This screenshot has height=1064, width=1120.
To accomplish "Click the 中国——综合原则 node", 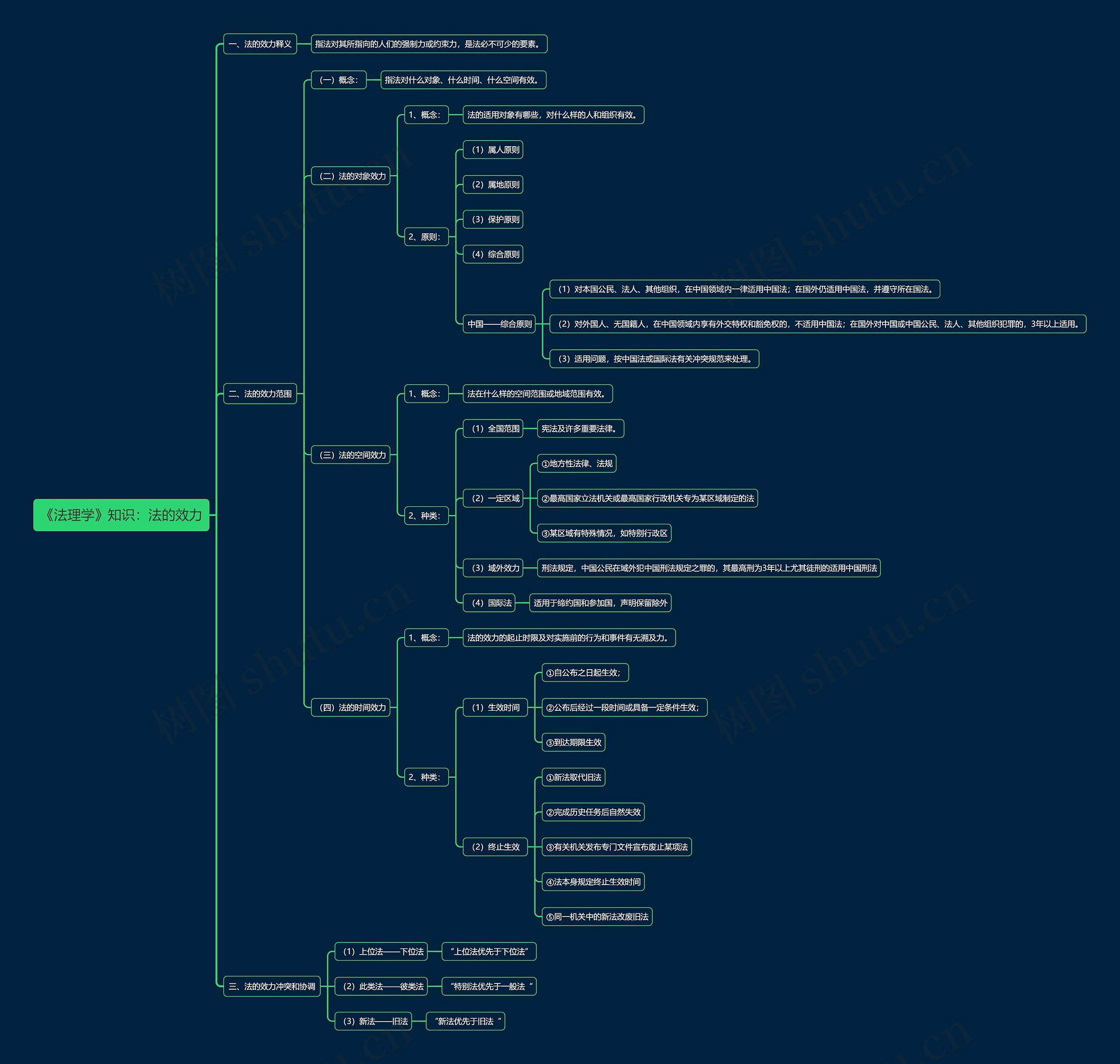I will [499, 324].
